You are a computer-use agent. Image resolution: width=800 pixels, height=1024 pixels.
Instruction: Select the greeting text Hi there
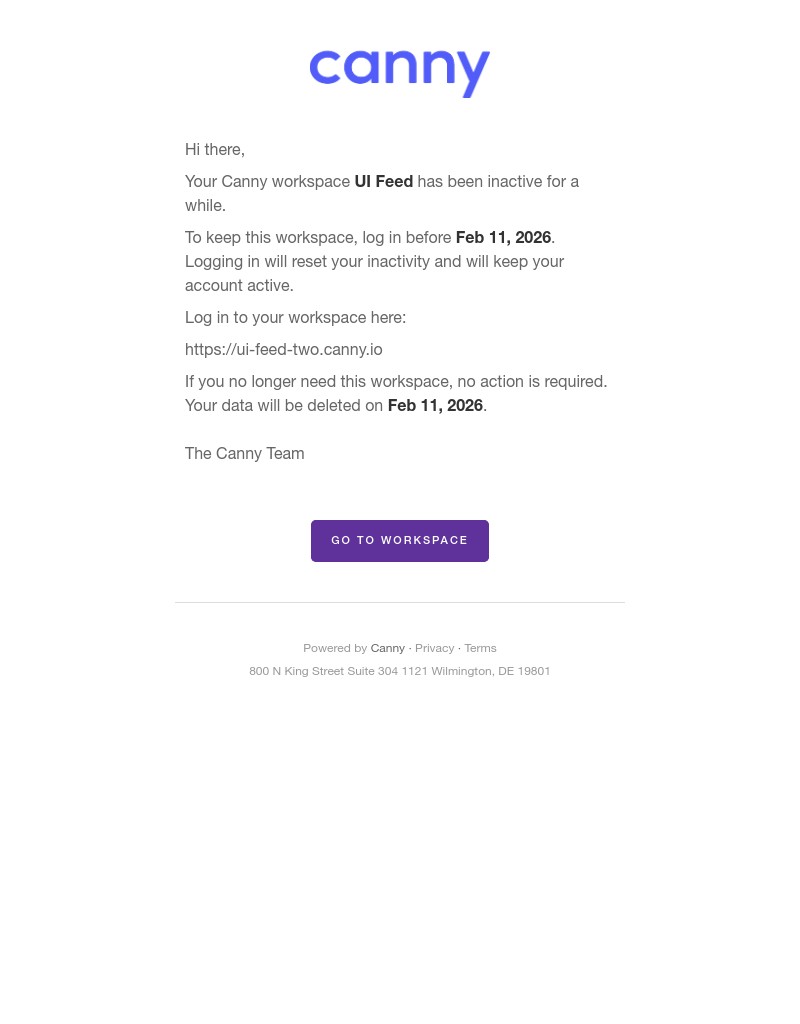(x=214, y=149)
